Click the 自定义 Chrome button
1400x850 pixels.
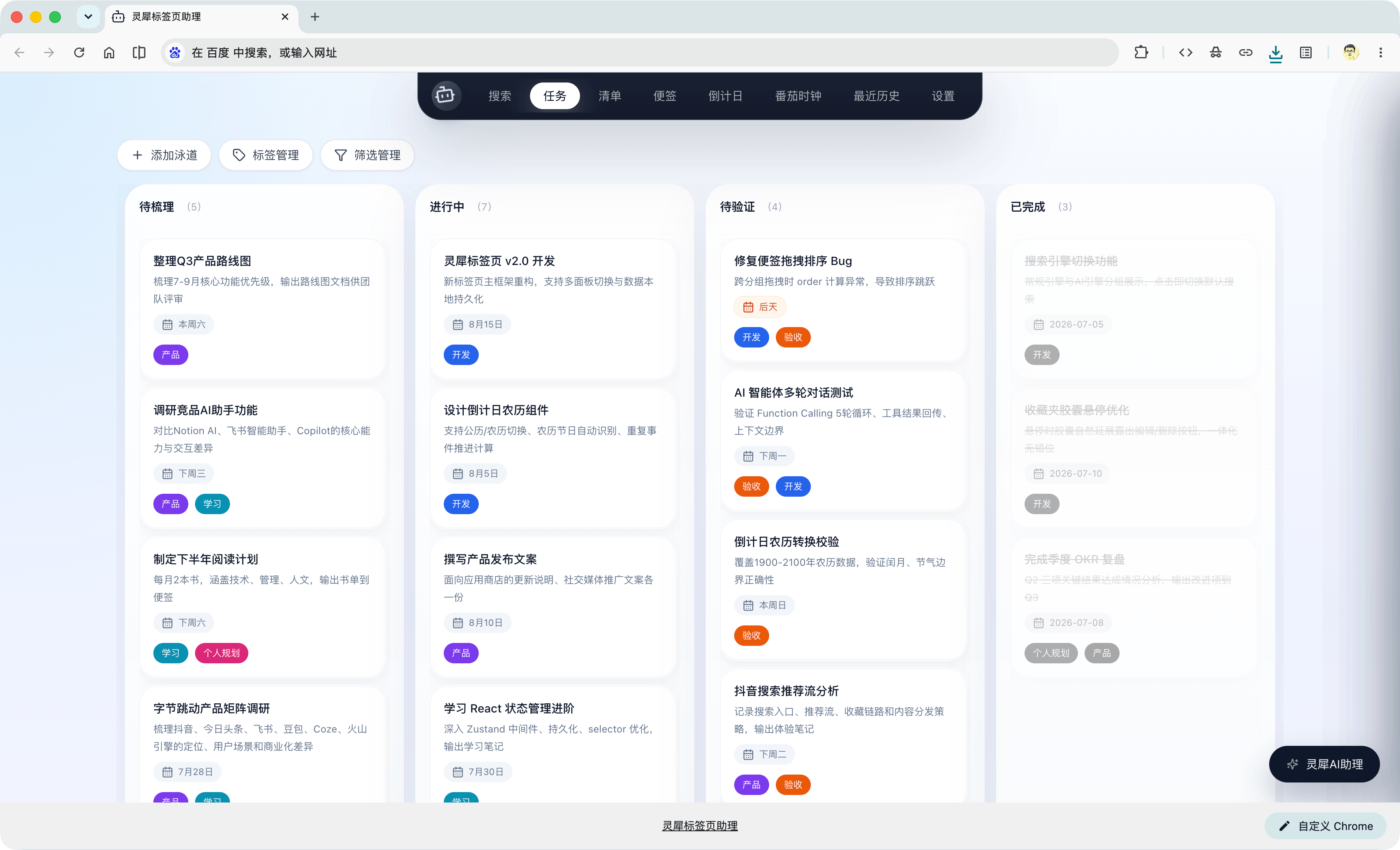click(x=1325, y=826)
